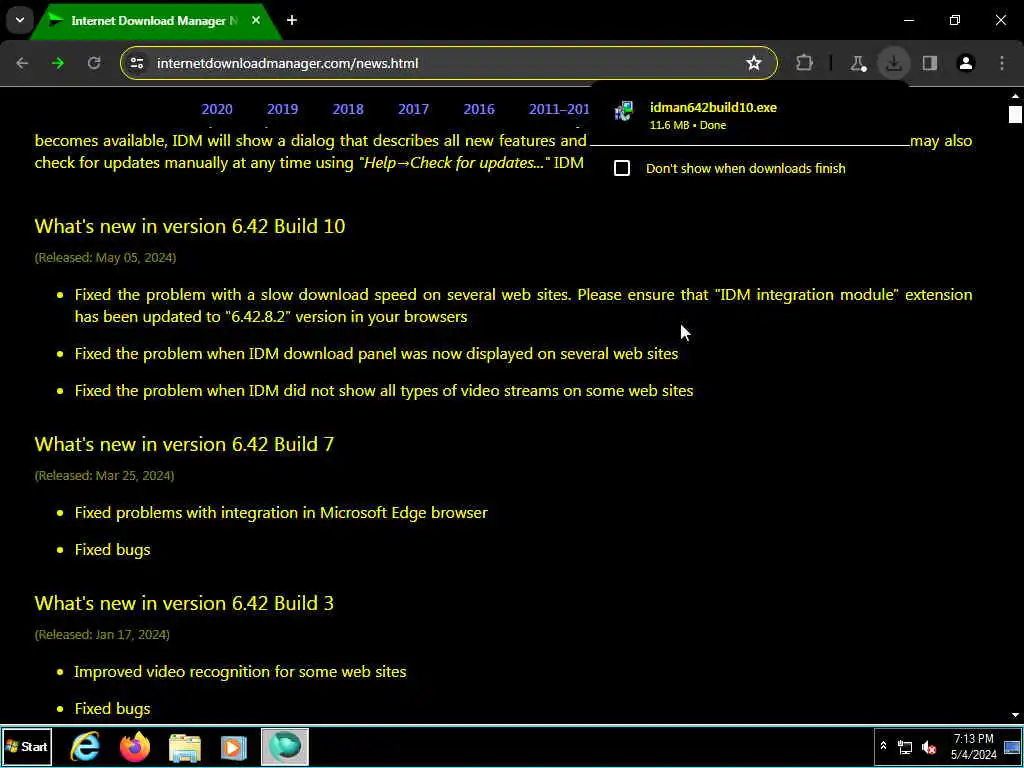Open the tab search dropdown arrow

pos(20,20)
